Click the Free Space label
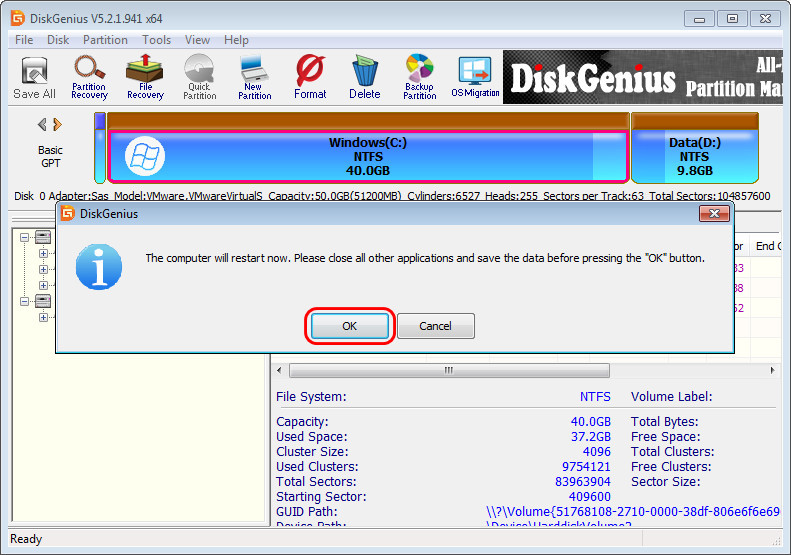This screenshot has width=791, height=555. click(x=665, y=436)
